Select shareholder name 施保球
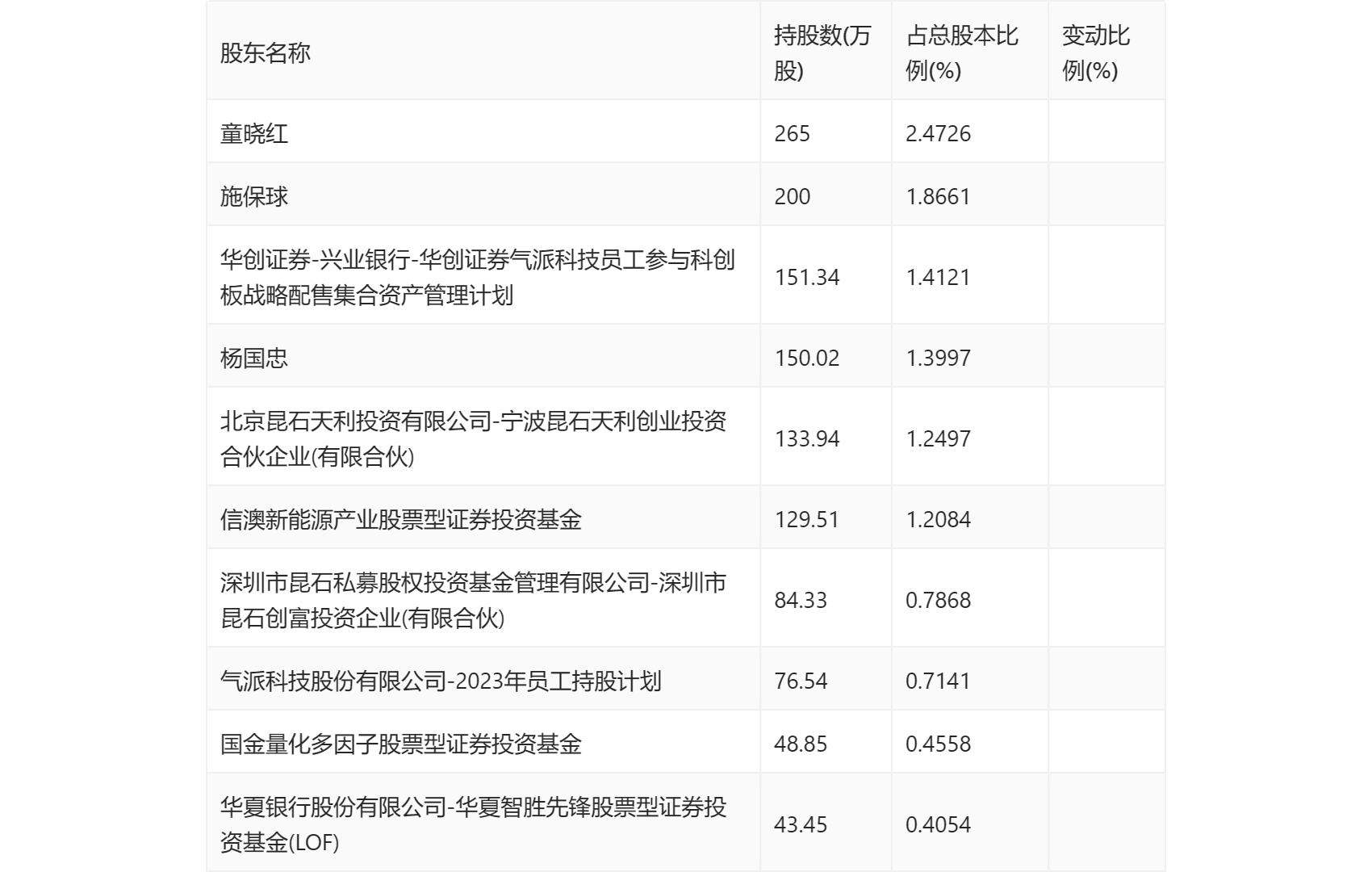1372x872 pixels. point(254,196)
